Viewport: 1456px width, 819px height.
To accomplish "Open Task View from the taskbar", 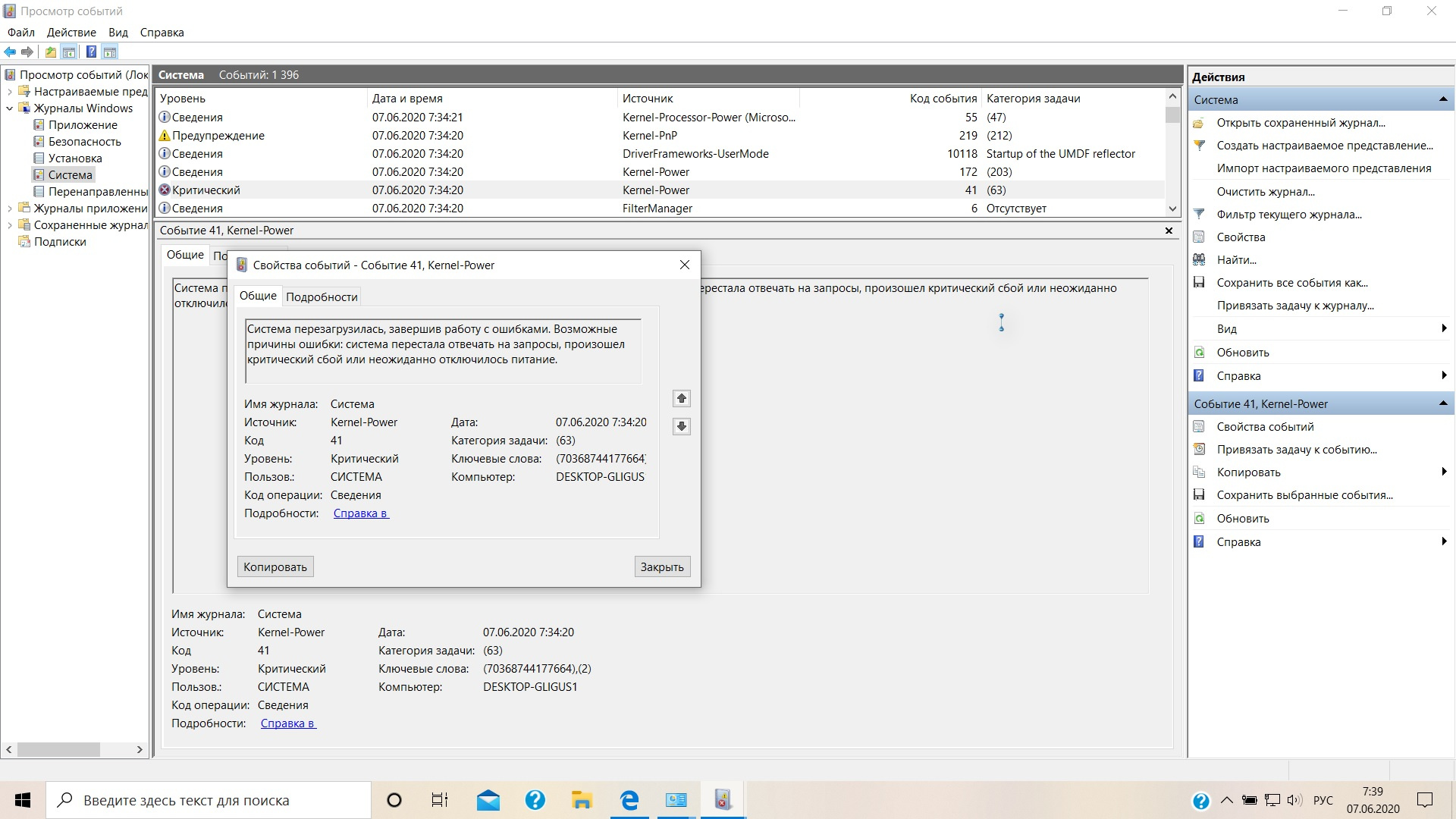I will 440,800.
